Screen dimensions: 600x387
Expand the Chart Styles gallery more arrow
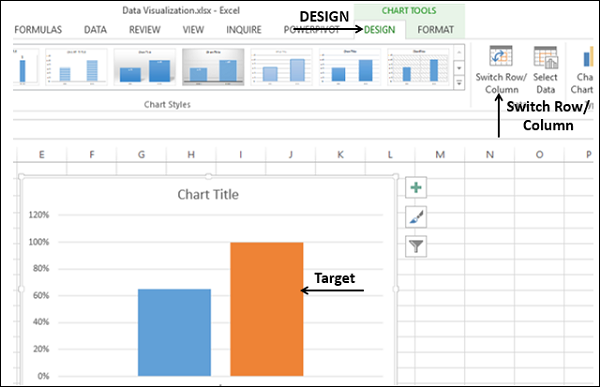(459, 83)
